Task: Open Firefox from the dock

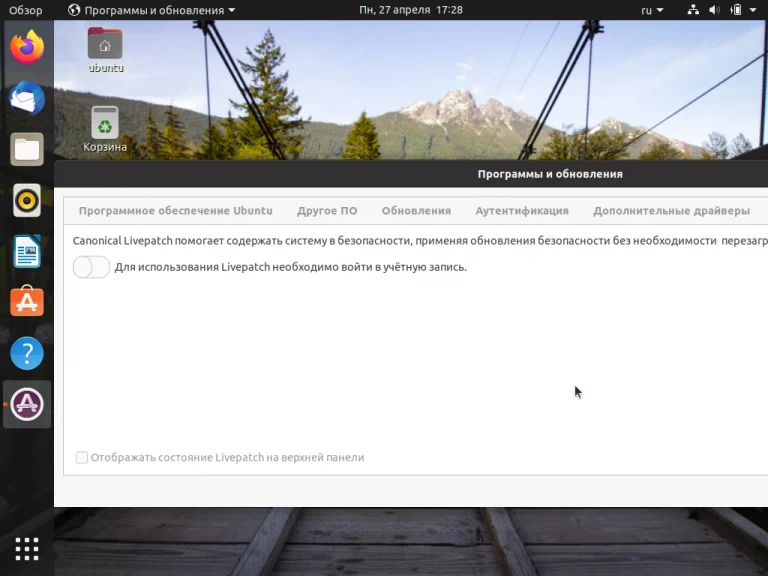Action: click(27, 47)
